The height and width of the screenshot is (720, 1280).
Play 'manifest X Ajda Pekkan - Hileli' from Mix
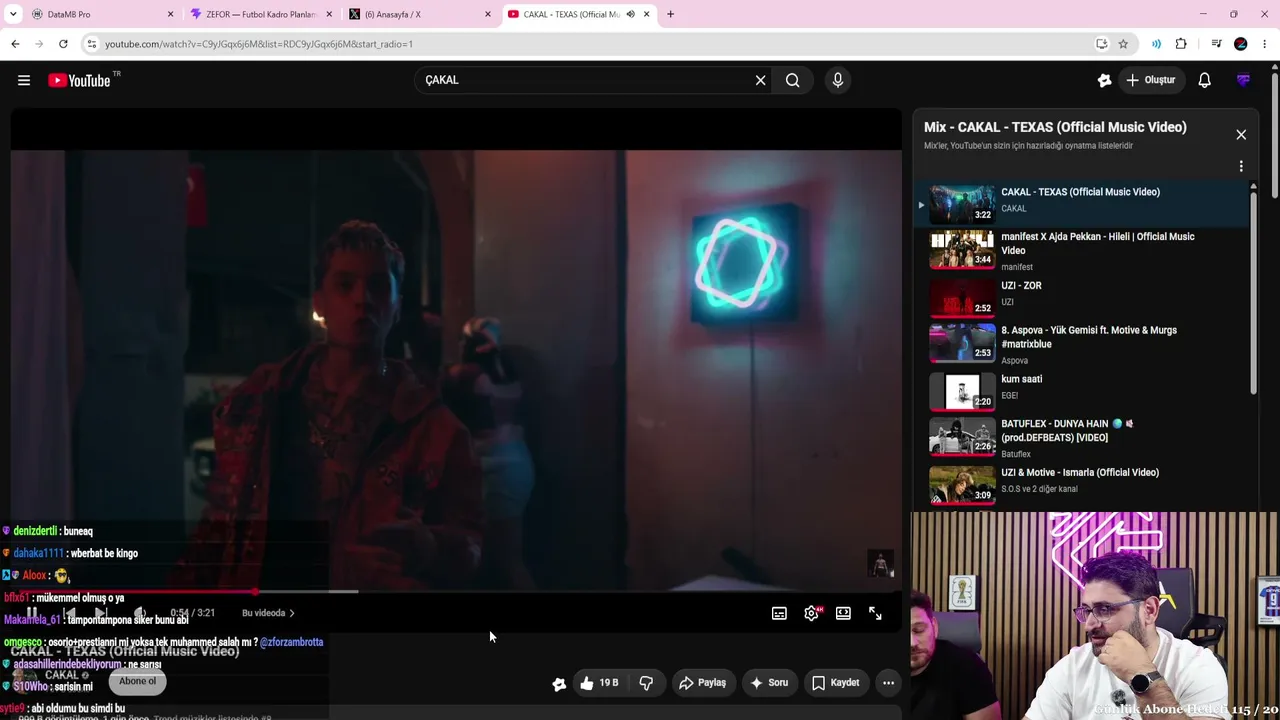(1082, 251)
